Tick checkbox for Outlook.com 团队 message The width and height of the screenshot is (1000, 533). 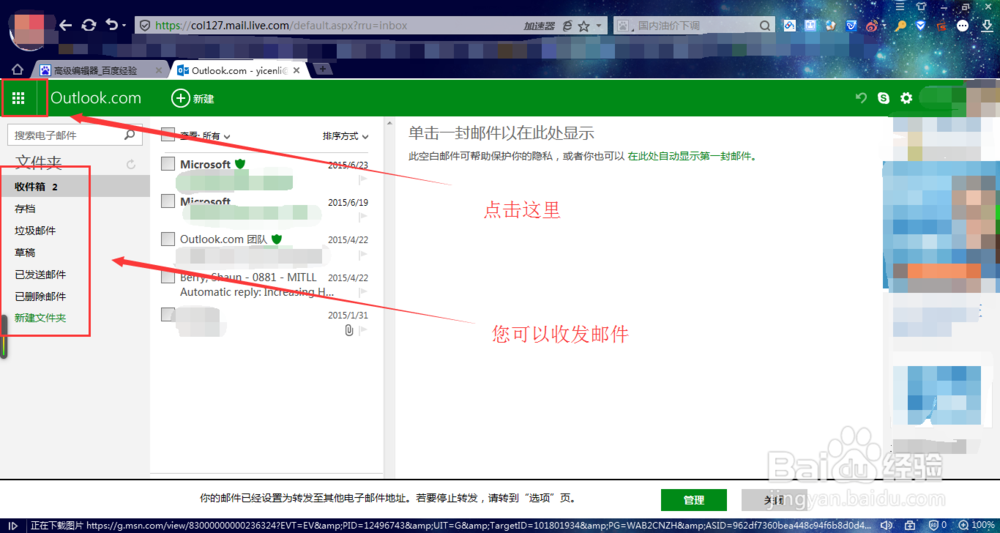click(x=168, y=239)
